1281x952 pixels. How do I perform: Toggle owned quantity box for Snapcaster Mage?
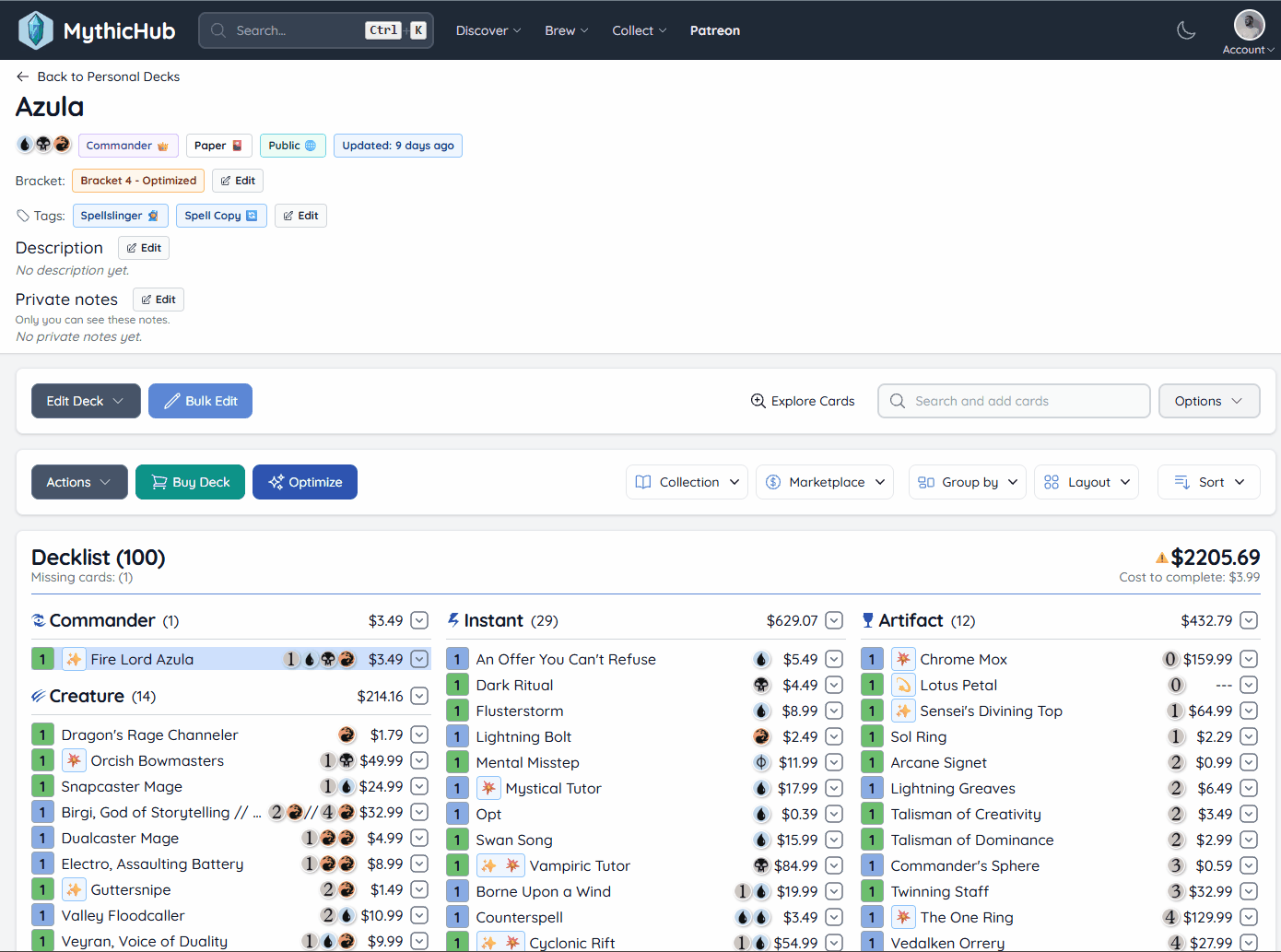coord(42,786)
